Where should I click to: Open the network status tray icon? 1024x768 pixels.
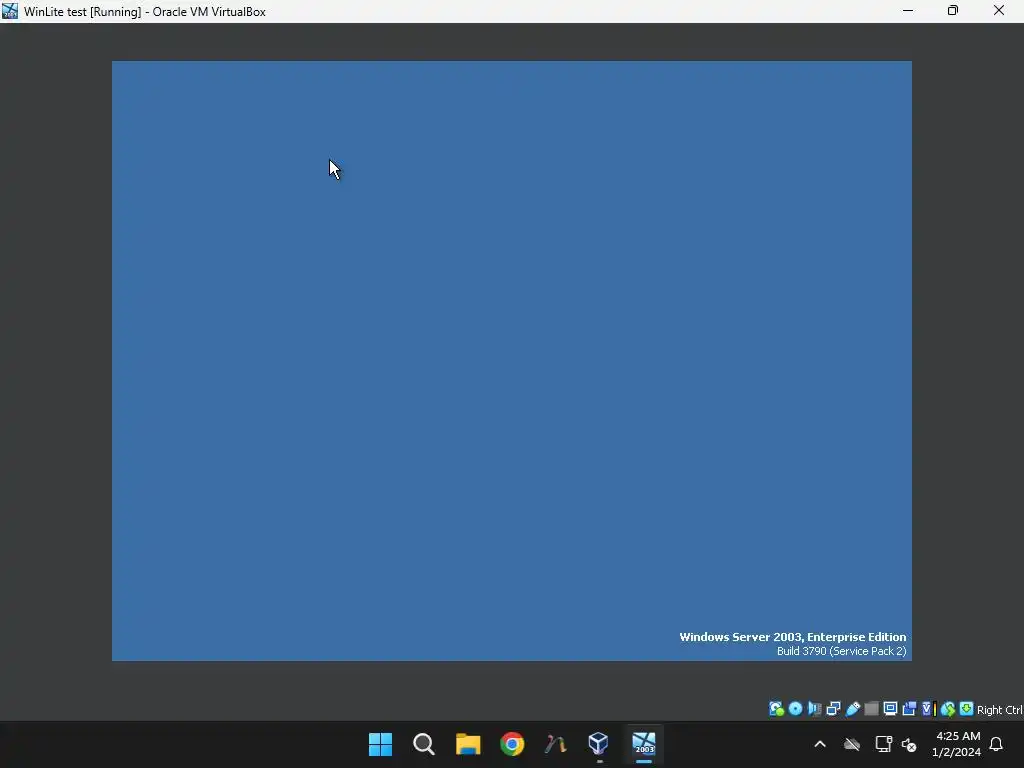click(884, 744)
